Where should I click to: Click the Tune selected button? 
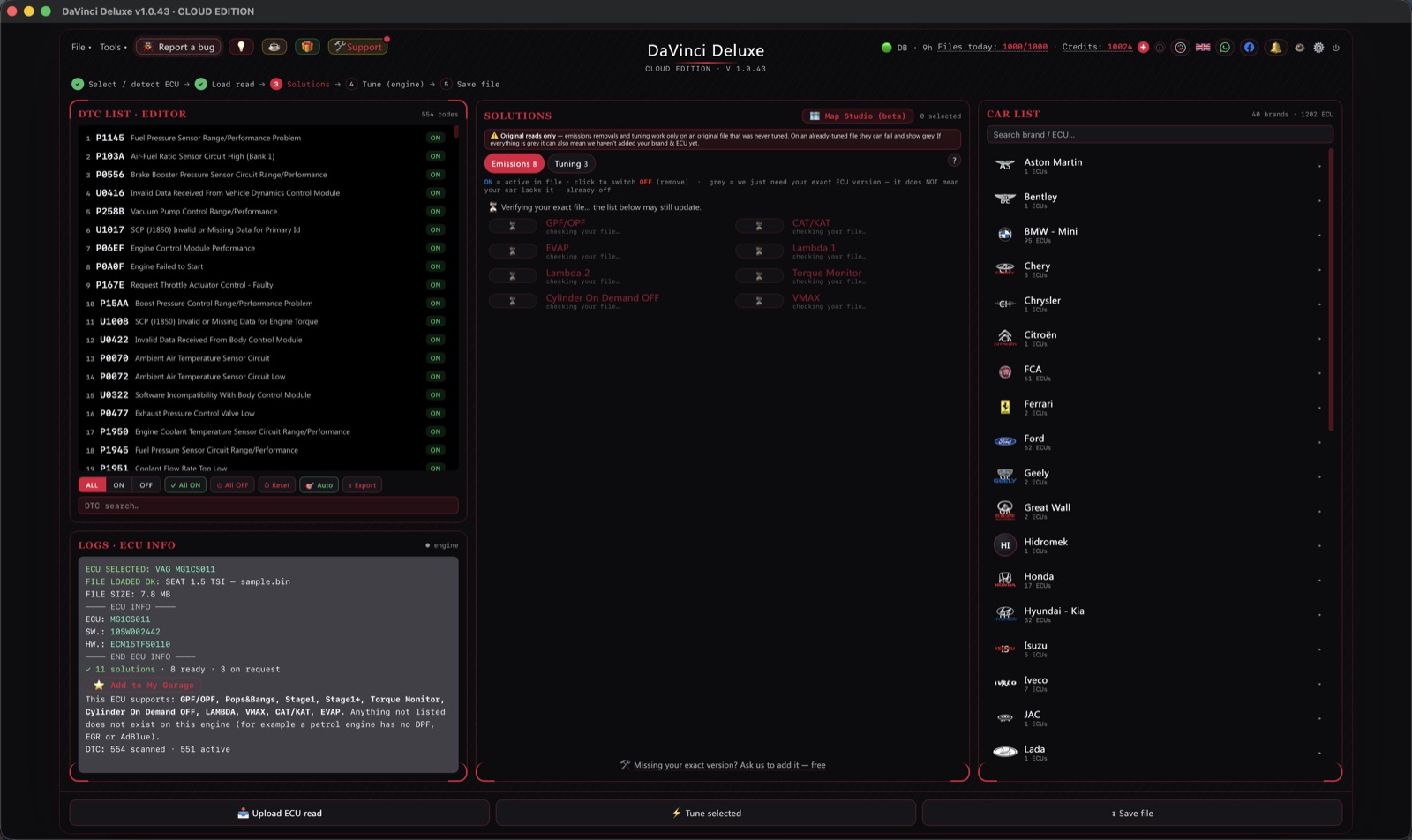[x=706, y=813]
